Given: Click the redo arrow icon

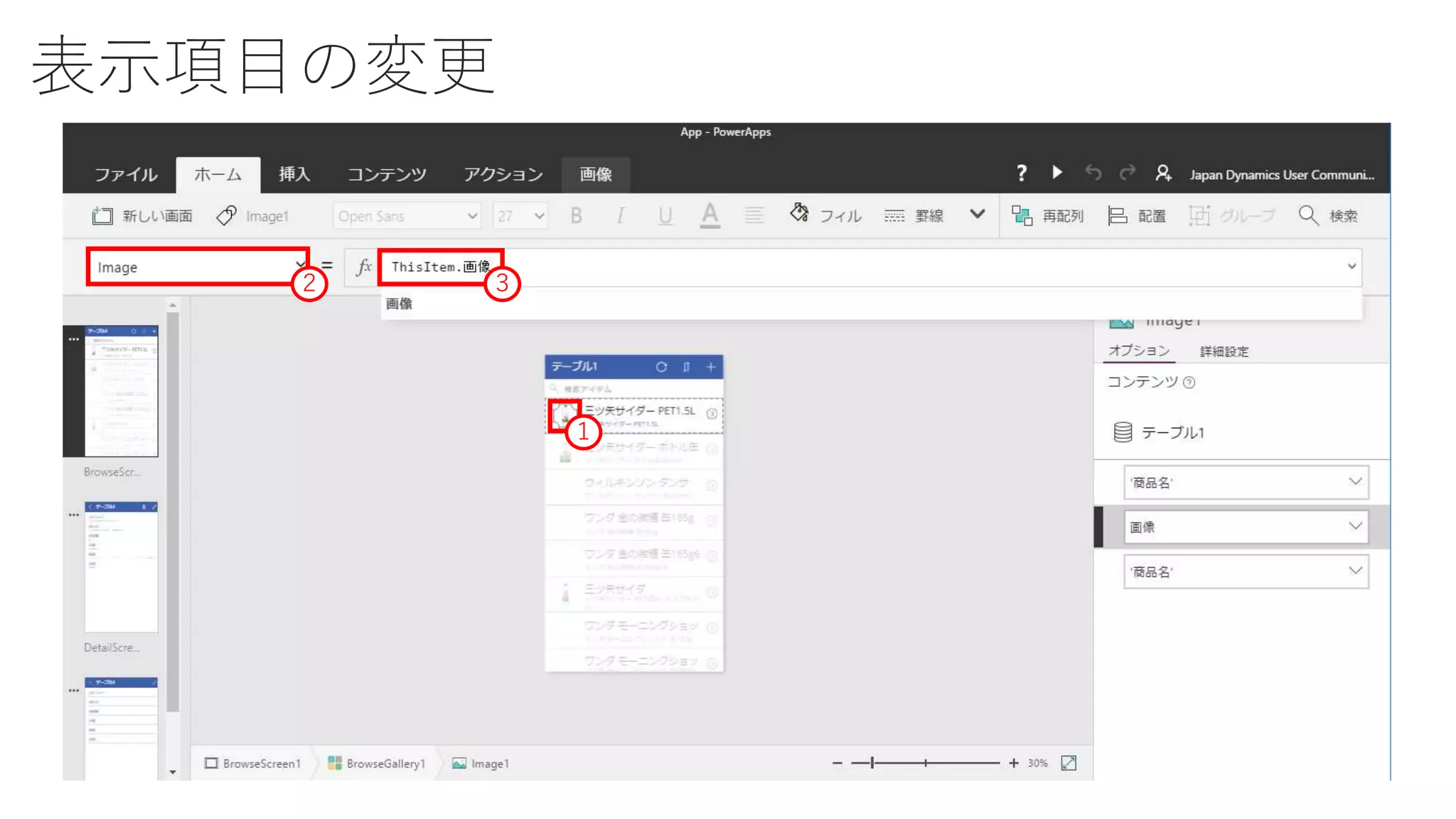Looking at the screenshot, I should coord(1128,173).
